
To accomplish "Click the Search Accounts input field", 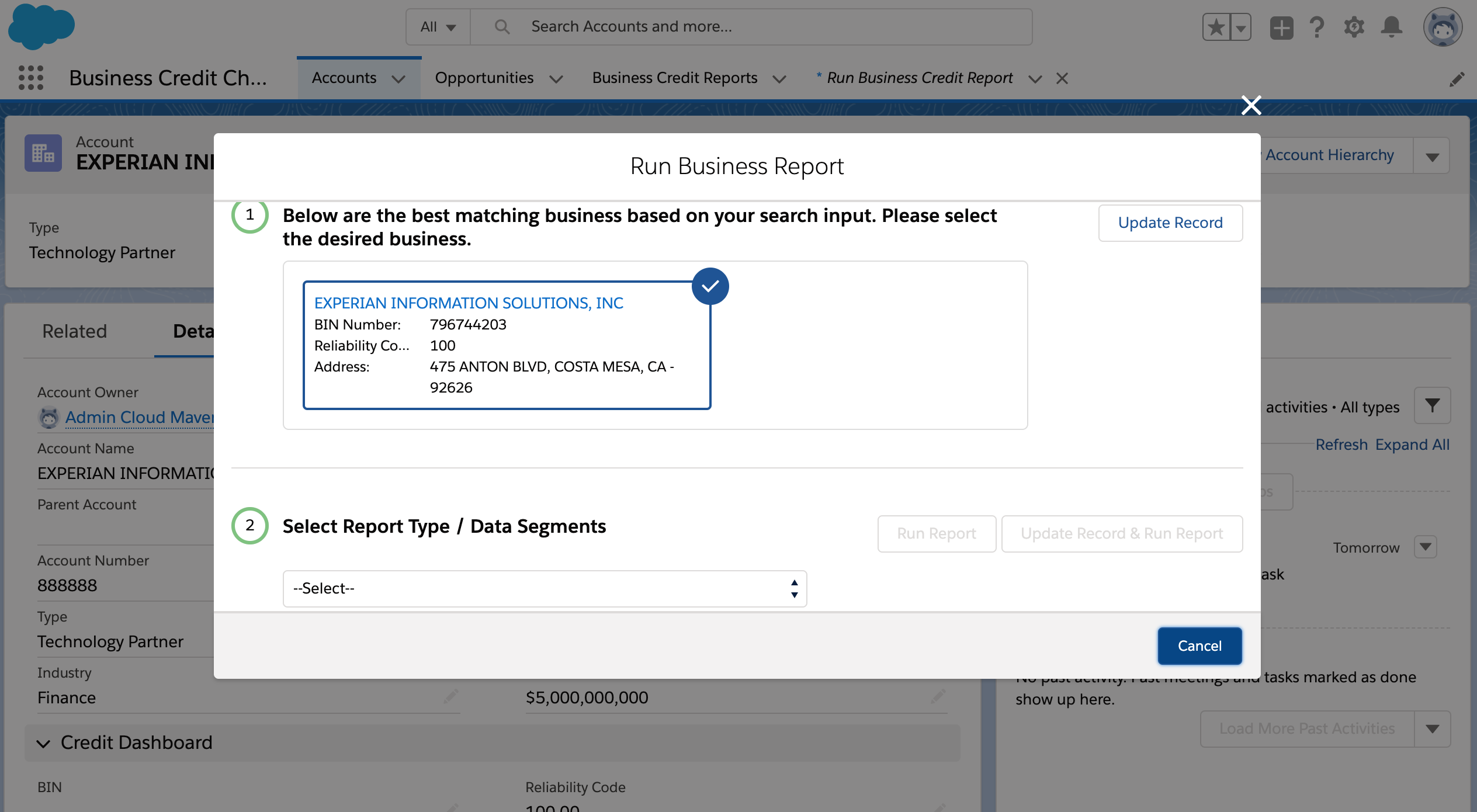I will click(701, 26).
